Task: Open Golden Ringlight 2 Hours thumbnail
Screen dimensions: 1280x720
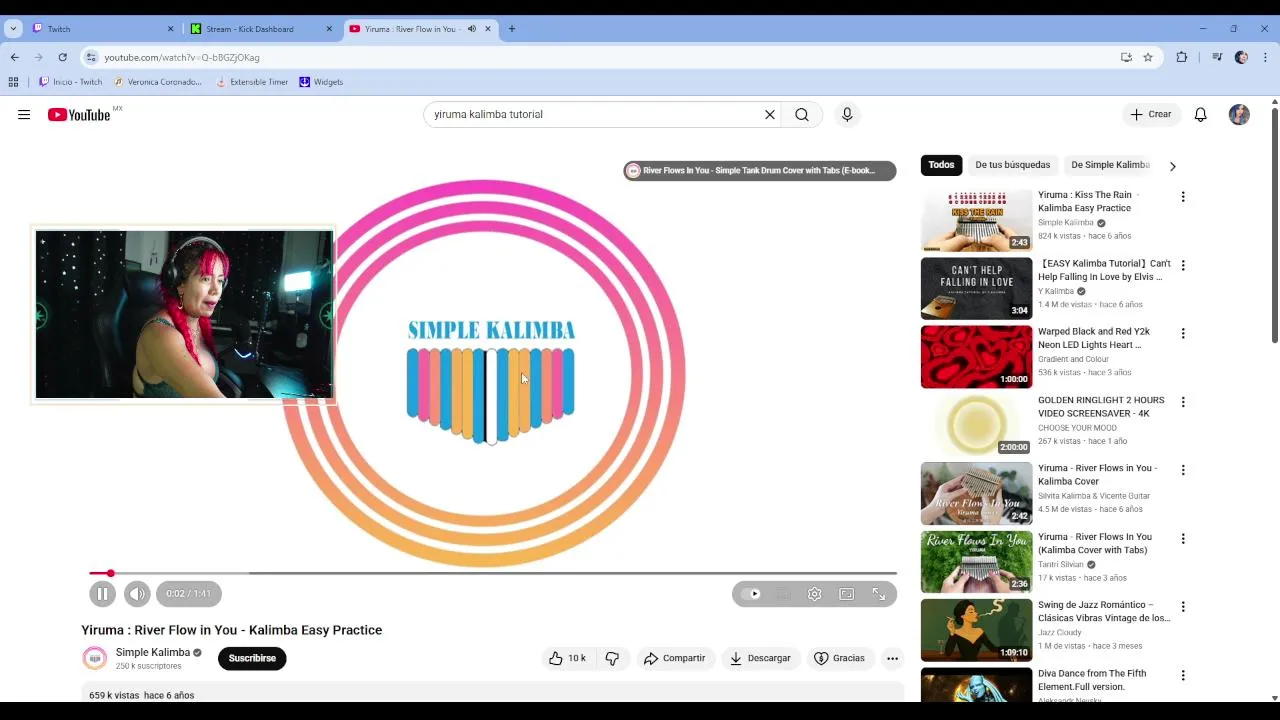Action: tap(976, 425)
